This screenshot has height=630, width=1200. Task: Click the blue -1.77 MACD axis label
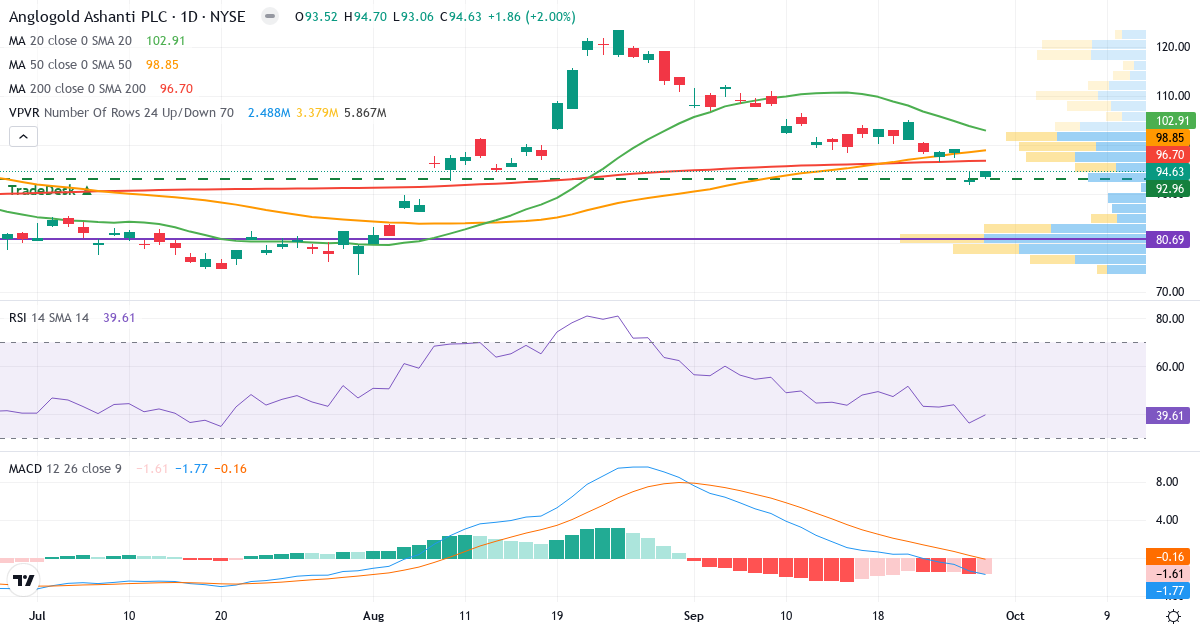point(1170,590)
